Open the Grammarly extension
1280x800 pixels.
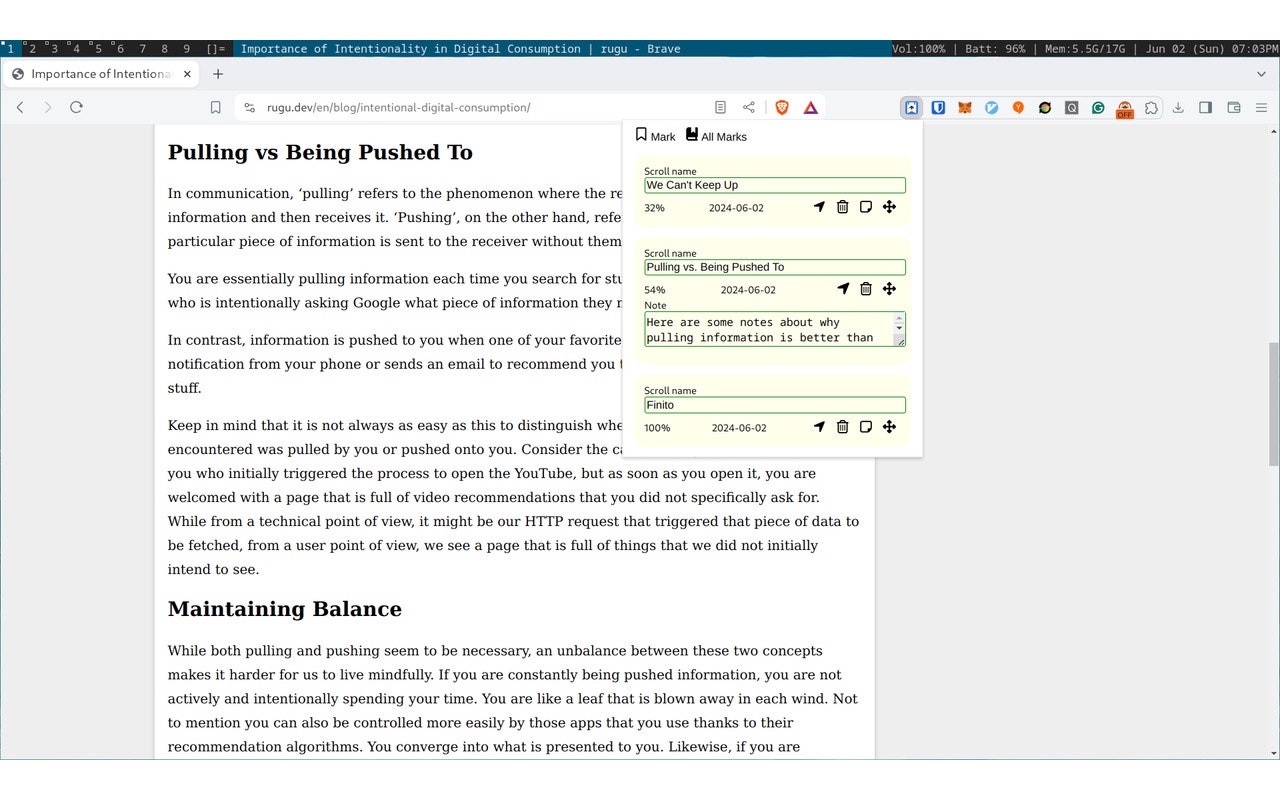coord(1098,108)
